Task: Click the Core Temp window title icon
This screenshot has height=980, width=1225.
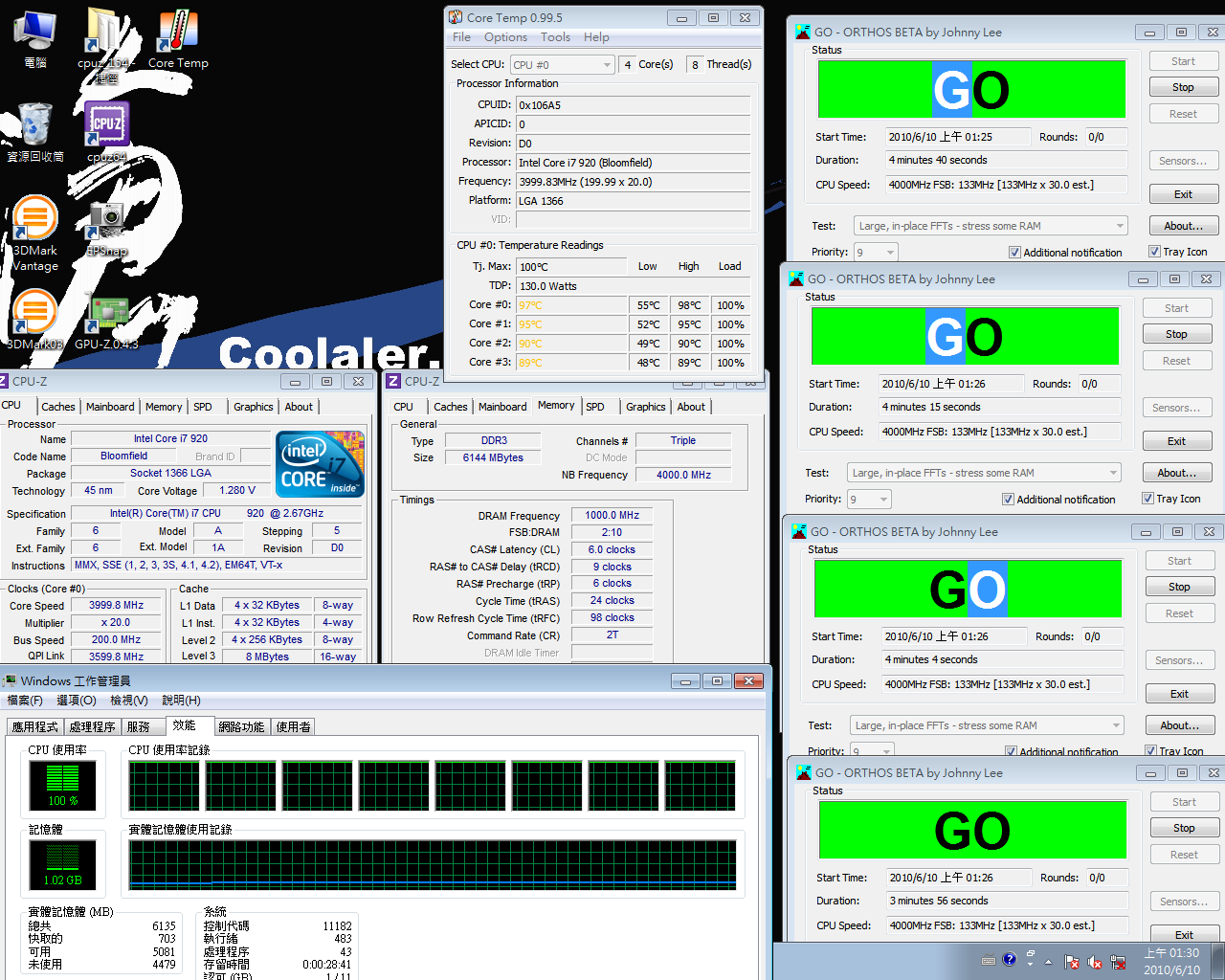Action: [456, 17]
